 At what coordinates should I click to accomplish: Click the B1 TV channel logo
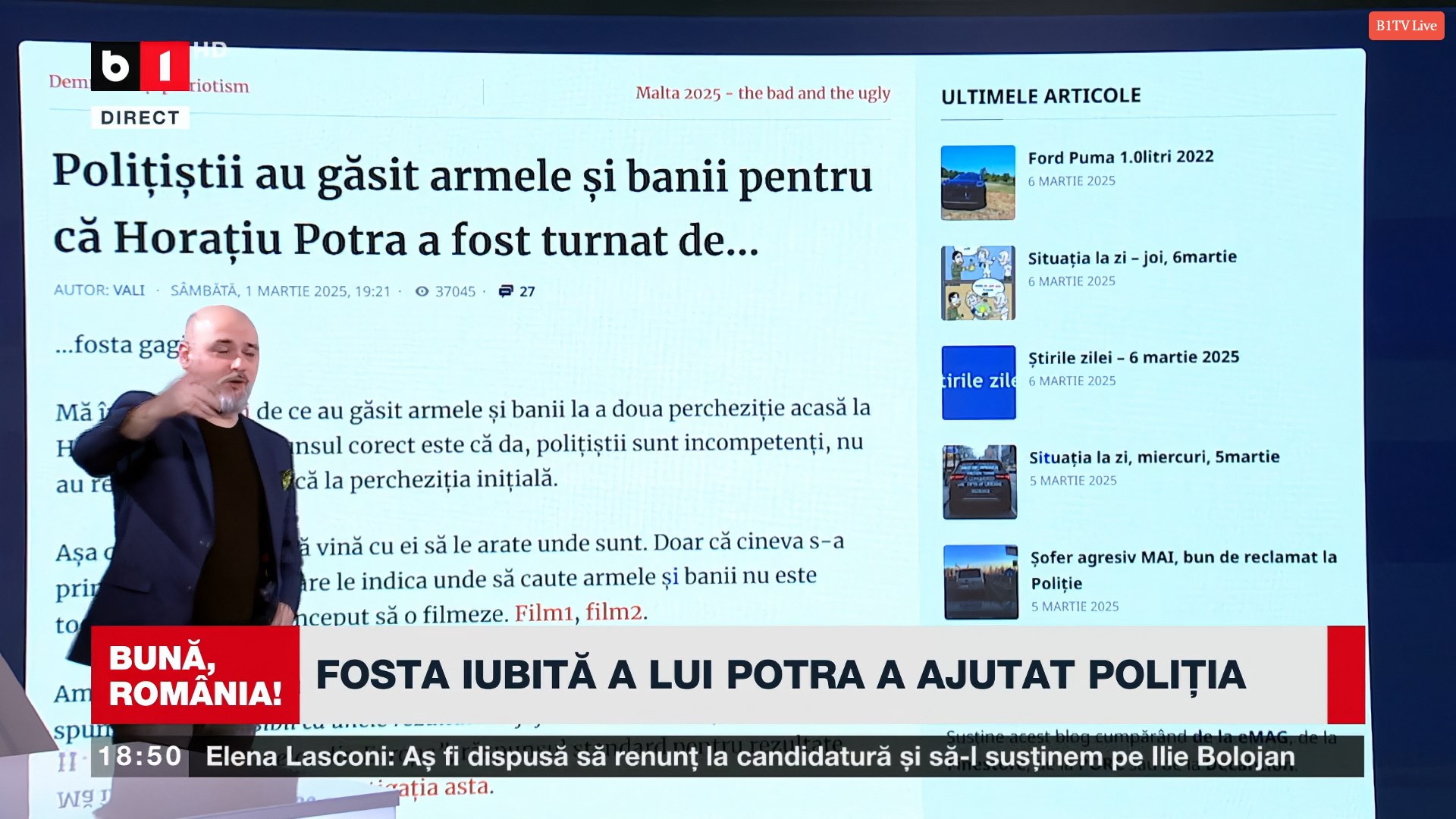(x=140, y=66)
